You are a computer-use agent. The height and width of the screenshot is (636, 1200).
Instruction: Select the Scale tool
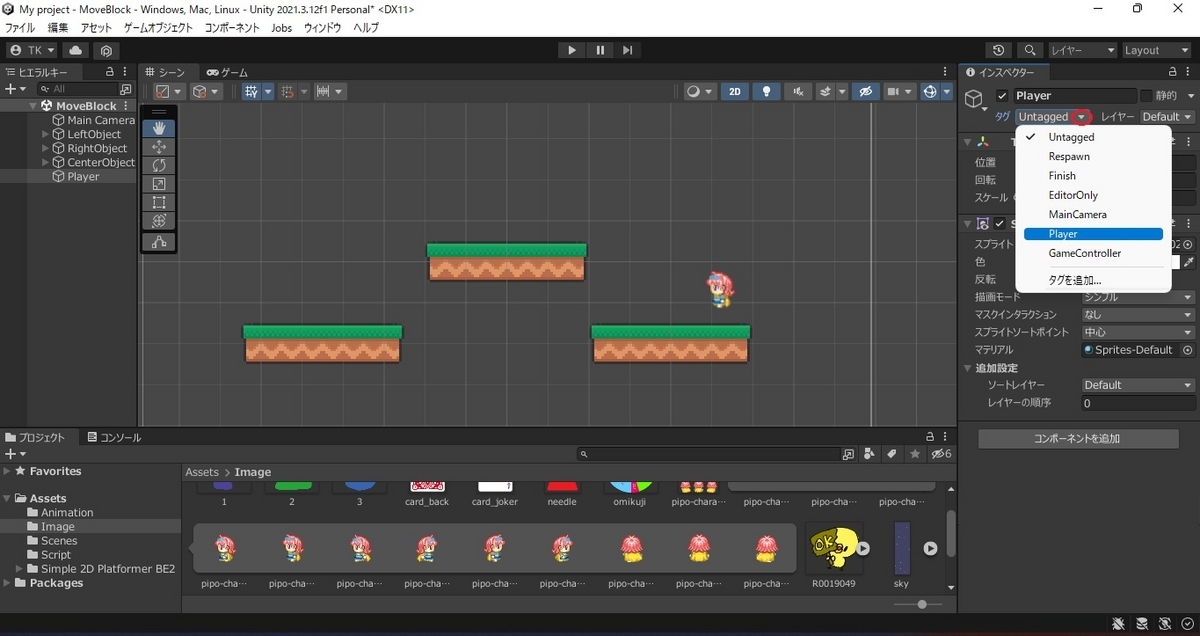[x=159, y=184]
